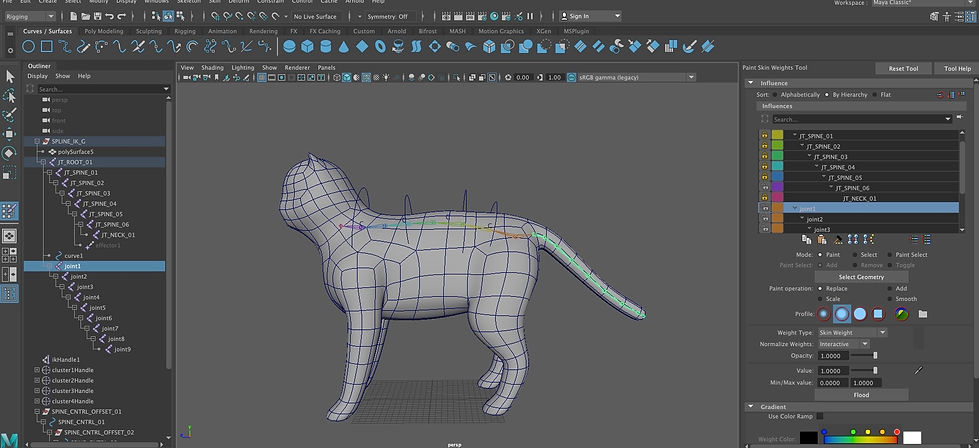Create a polygon sphere from the shelf
Screen dimensions: 979x448
pyautogui.click(x=289, y=46)
